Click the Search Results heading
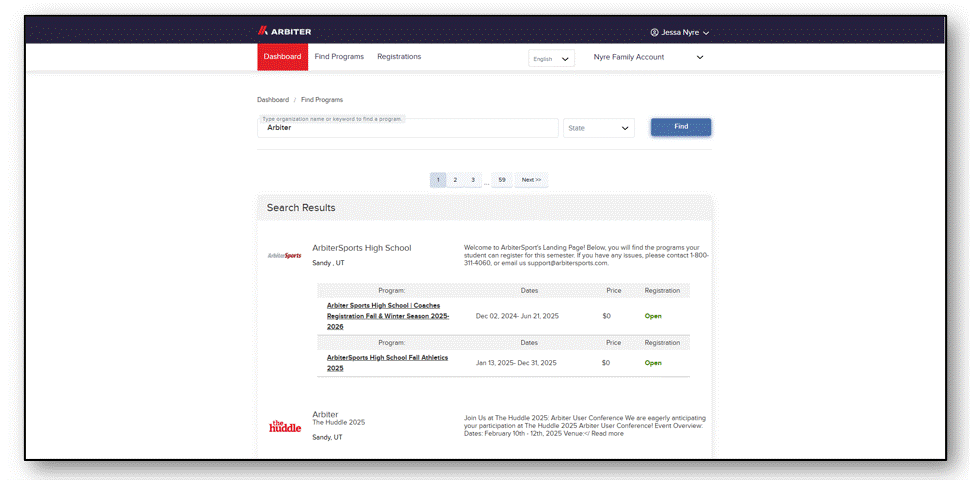Screen dimensions: 970x480 301,208
